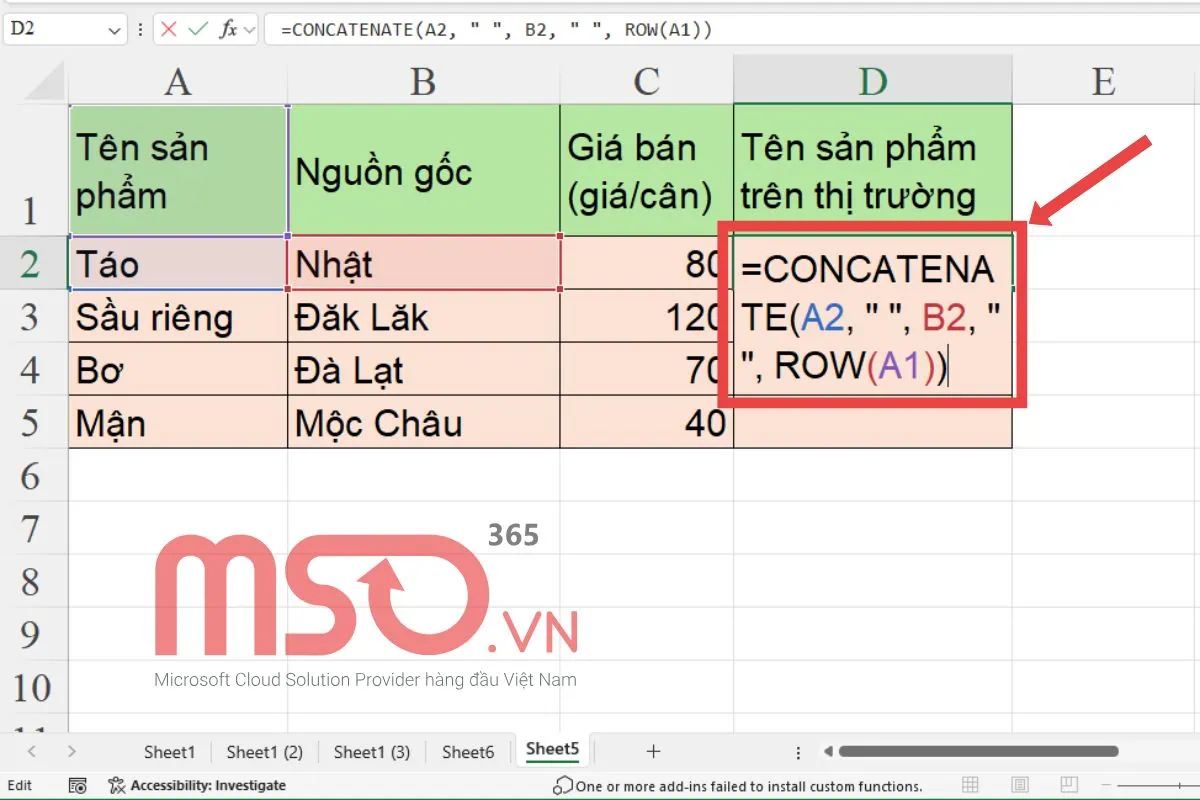1200x800 pixels.
Task: Select Page Layout view icon
Action: 1019,786
